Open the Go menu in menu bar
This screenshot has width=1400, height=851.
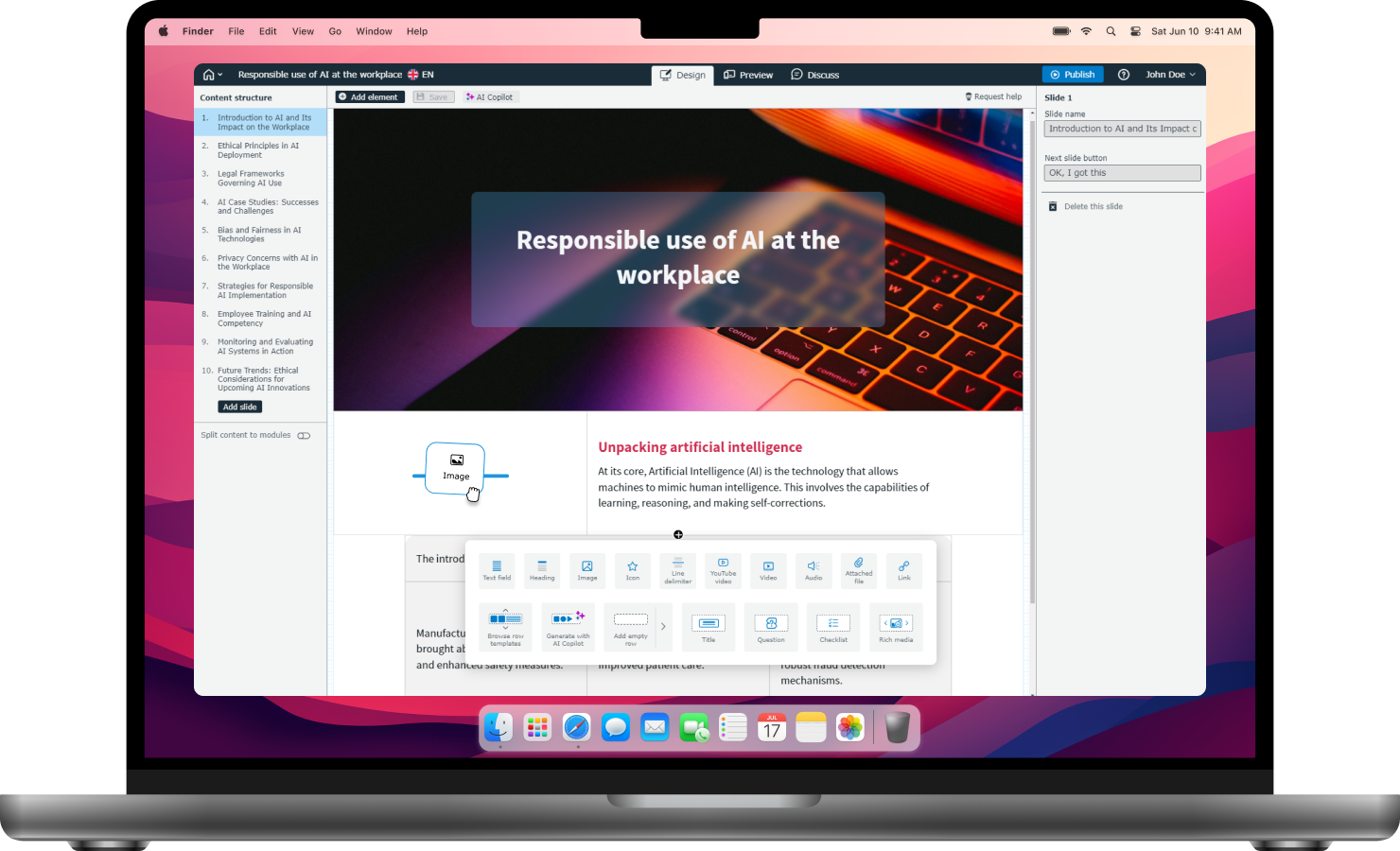(335, 31)
